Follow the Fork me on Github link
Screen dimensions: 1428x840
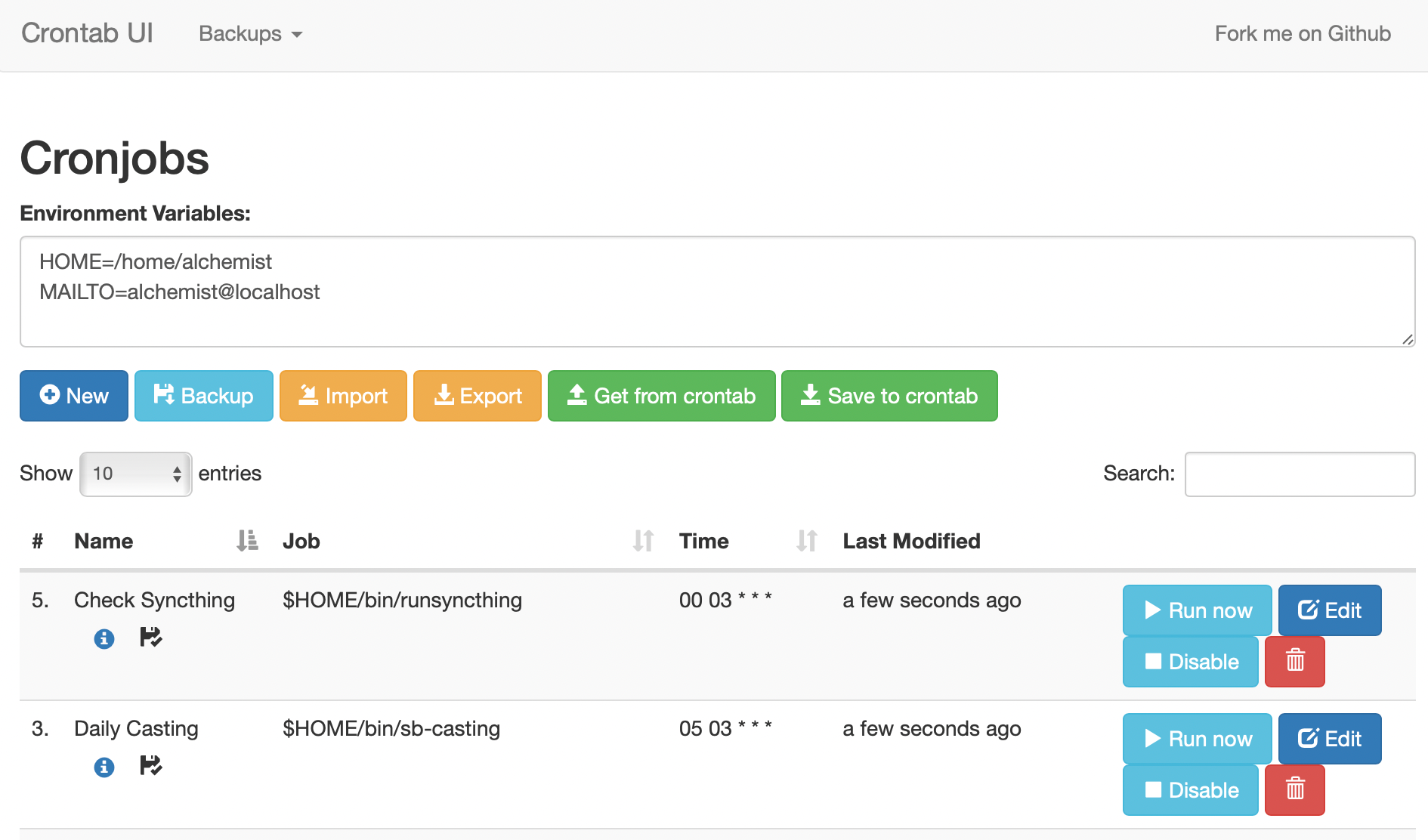[x=1302, y=33]
